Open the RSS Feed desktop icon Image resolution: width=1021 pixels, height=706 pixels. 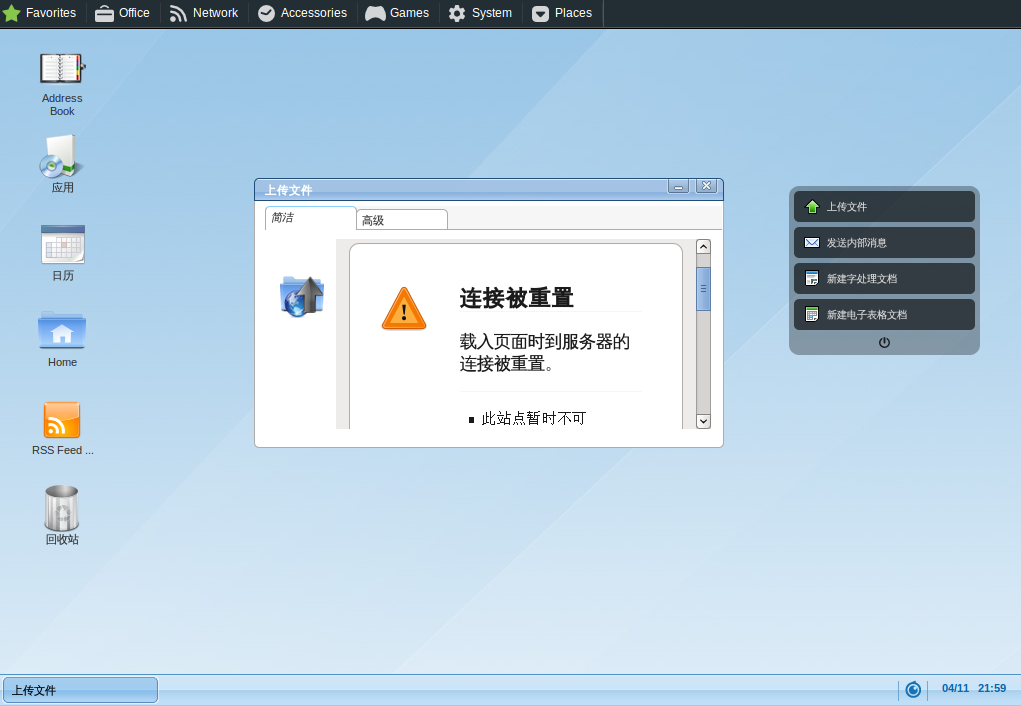click(x=62, y=428)
